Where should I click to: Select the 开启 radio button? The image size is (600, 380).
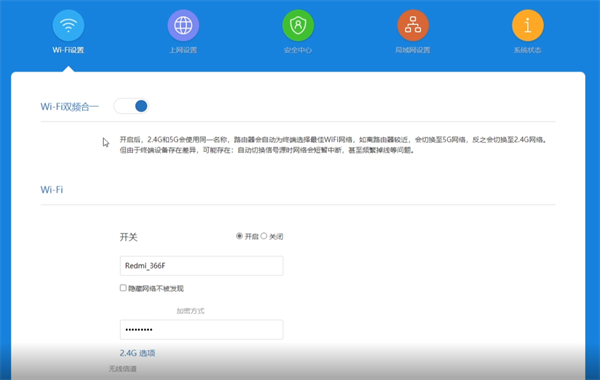pos(239,236)
